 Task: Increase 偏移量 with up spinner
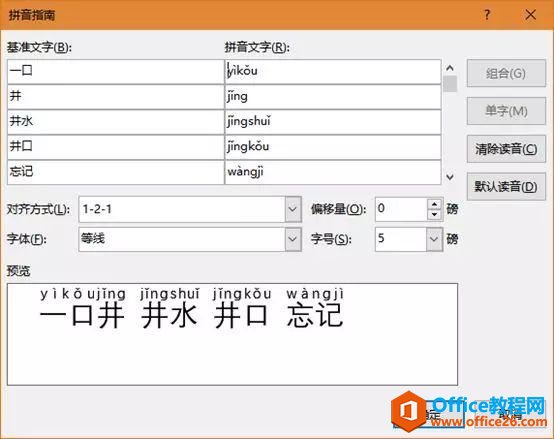435,204
